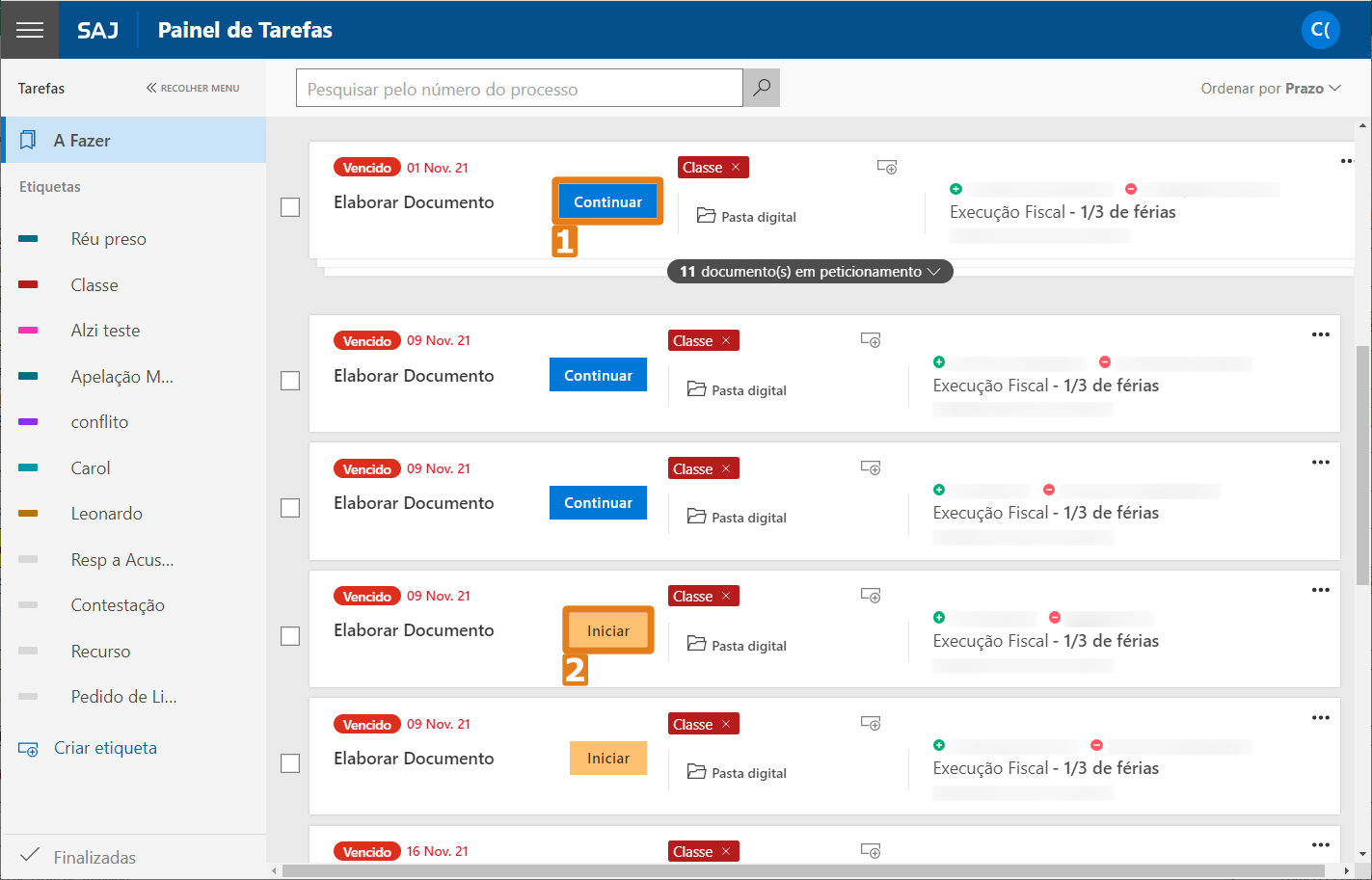Click green plus icon on last 09 Nov. 21 task
Screen dimensions: 1372x880
(x=939, y=745)
